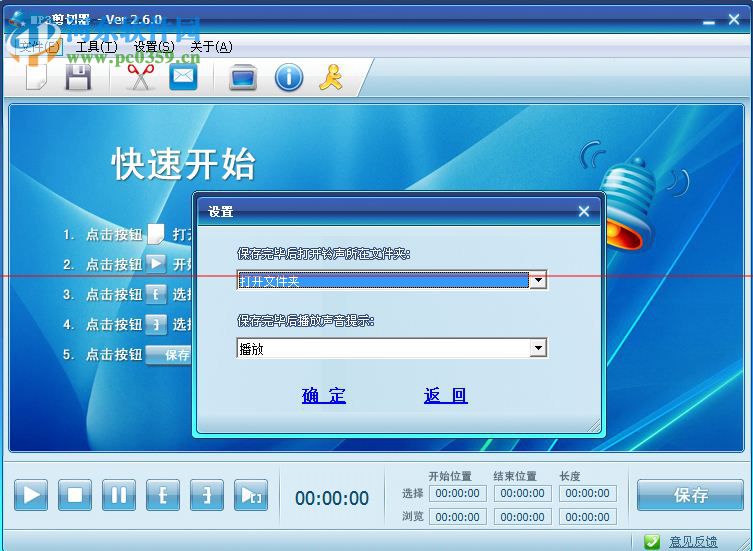Pause playback with the pause button
The image size is (753, 551).
tap(119, 495)
